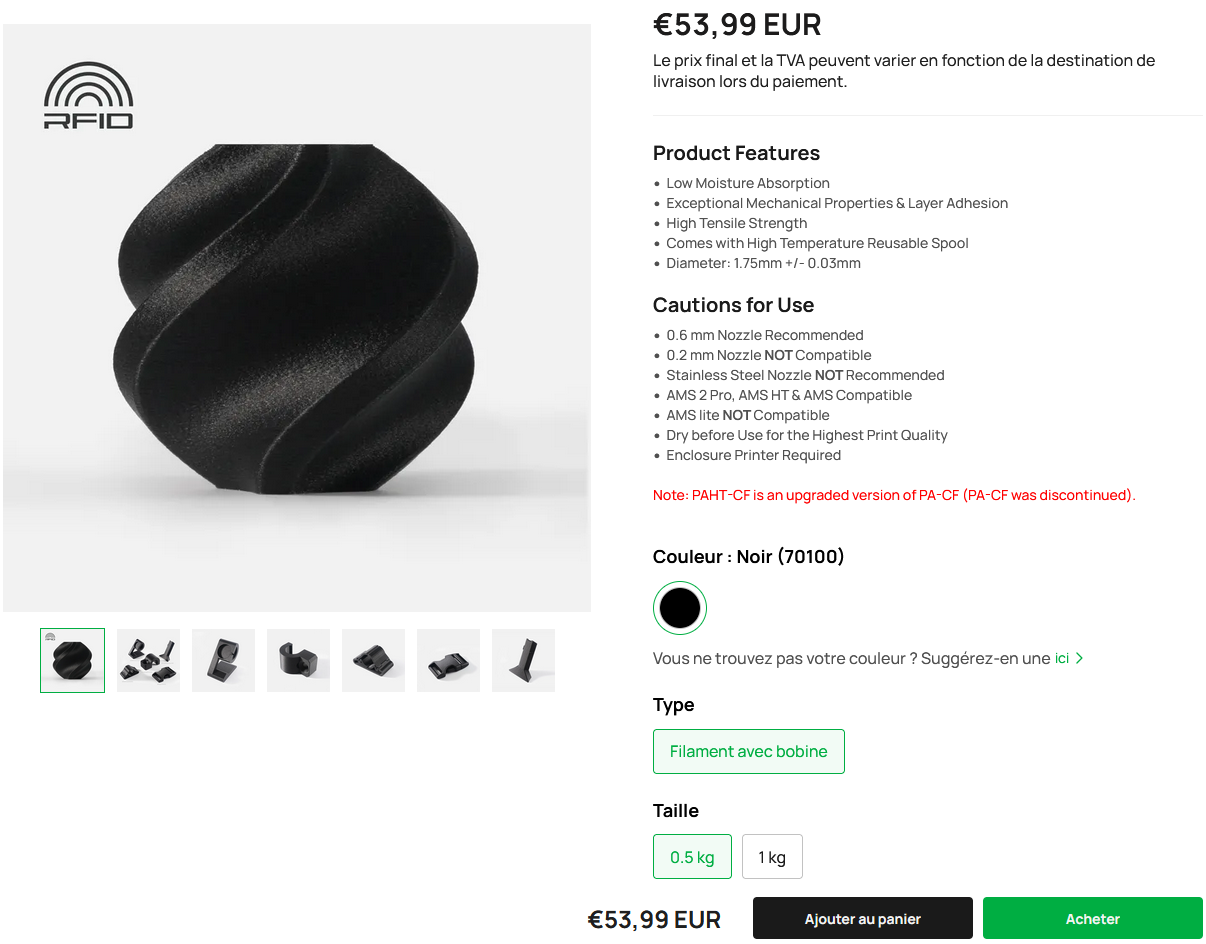Select the fifth product thumbnail
Screen dimensions: 1206x944
pos(373,660)
